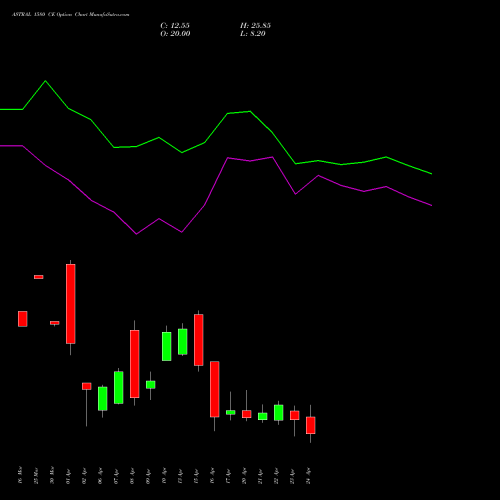Click the 20 Apr date label
Screen dimensions: 500x500
tap(244, 475)
